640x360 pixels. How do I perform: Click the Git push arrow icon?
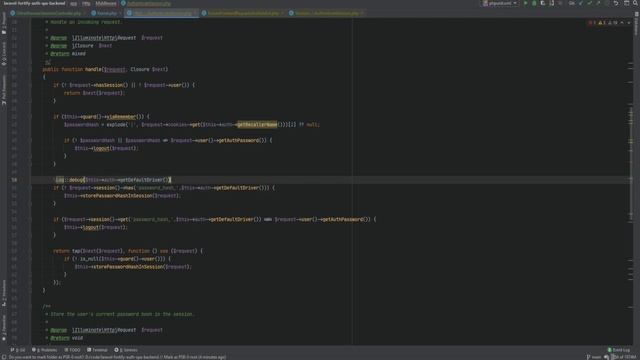599,3
